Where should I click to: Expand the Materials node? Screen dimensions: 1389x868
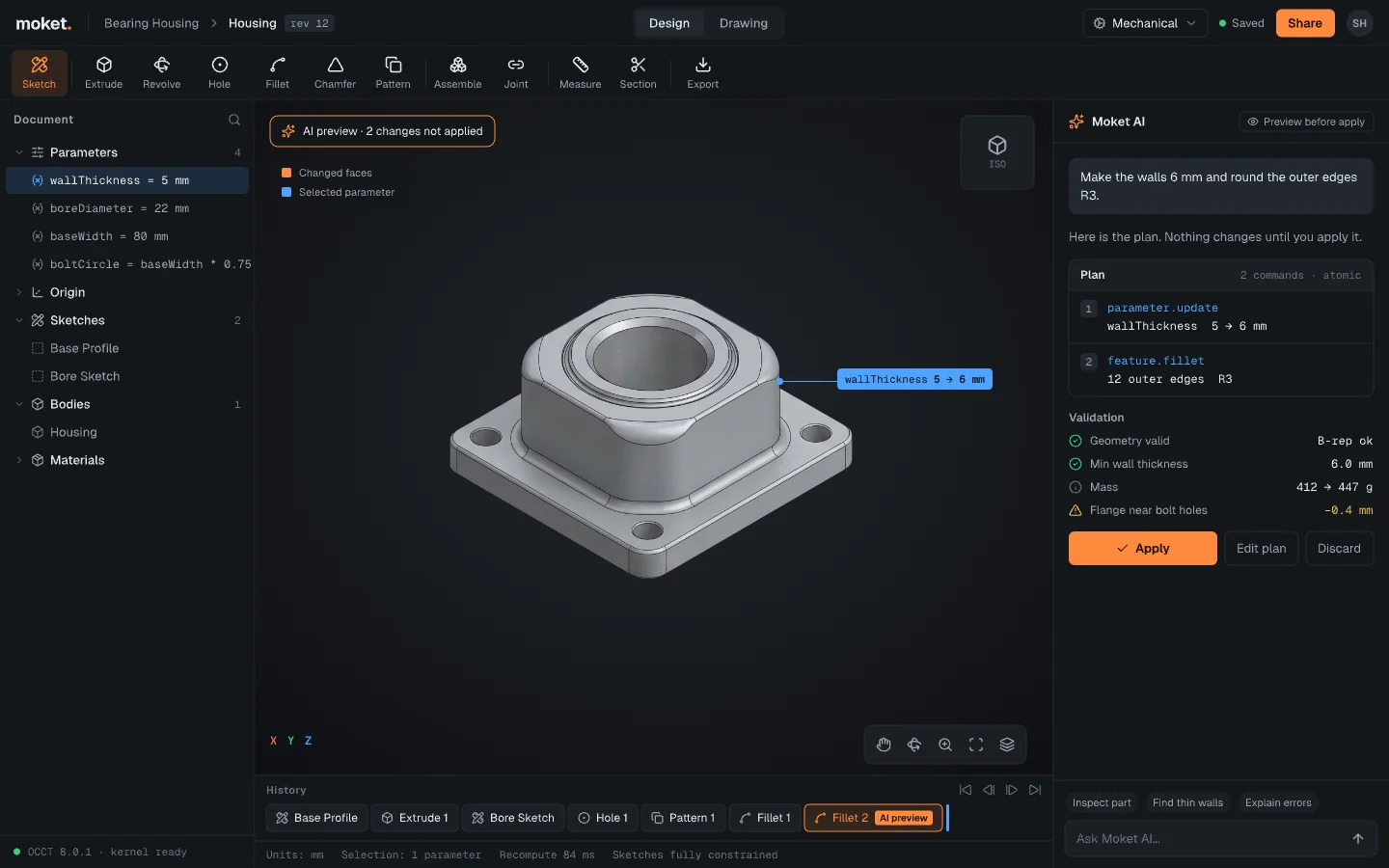click(19, 460)
